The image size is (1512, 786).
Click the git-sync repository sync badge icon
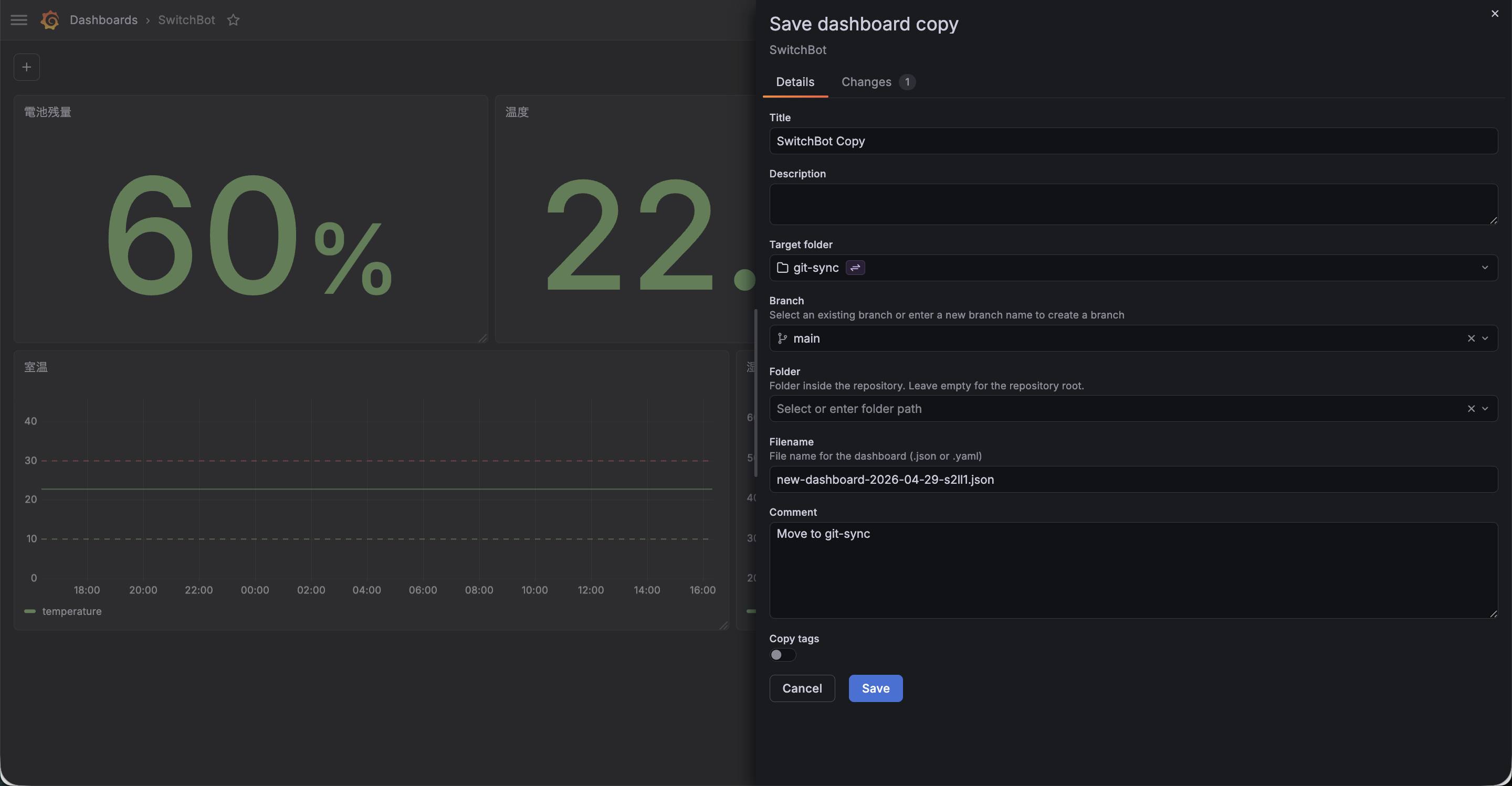[855, 268]
